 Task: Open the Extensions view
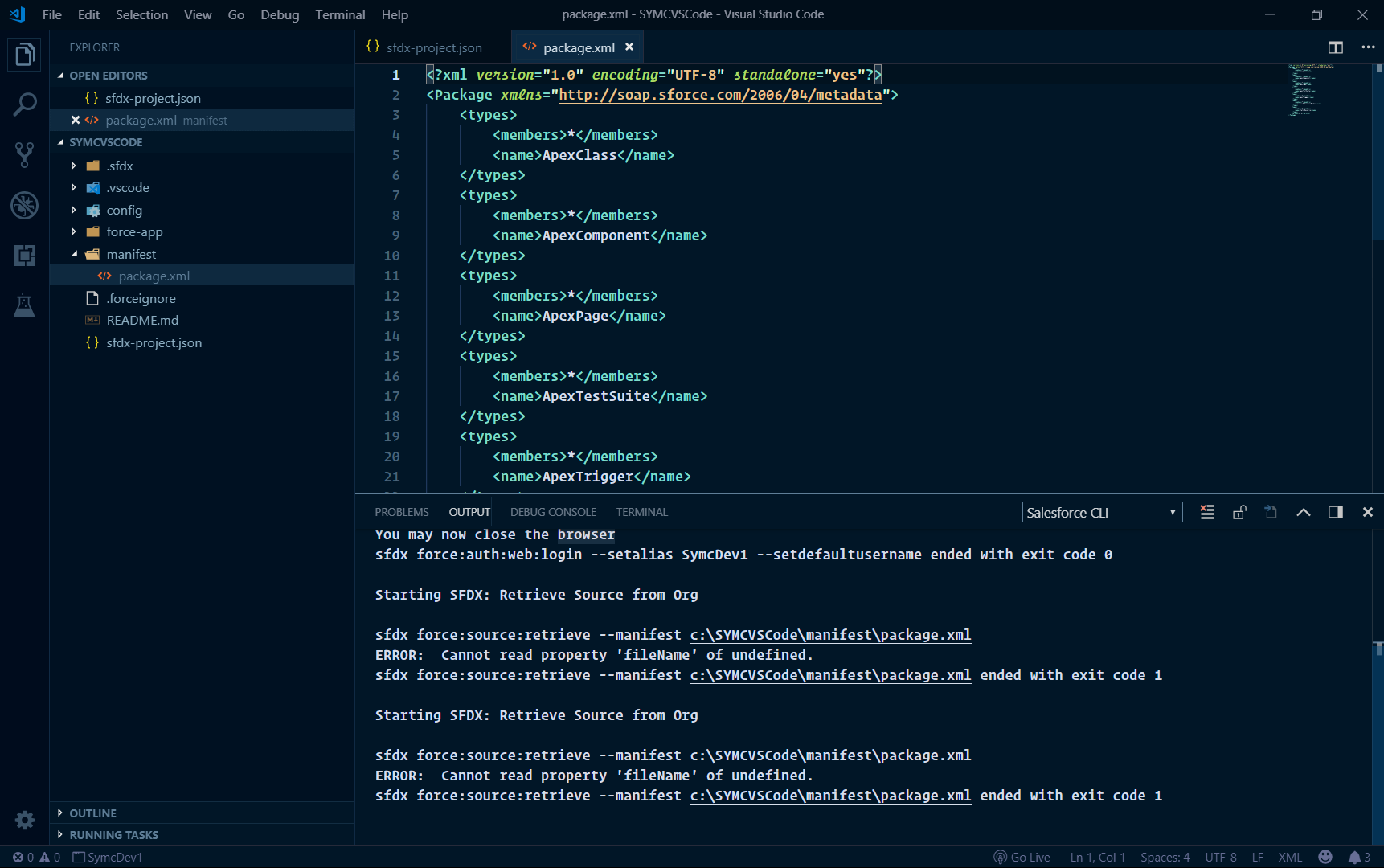(24, 256)
